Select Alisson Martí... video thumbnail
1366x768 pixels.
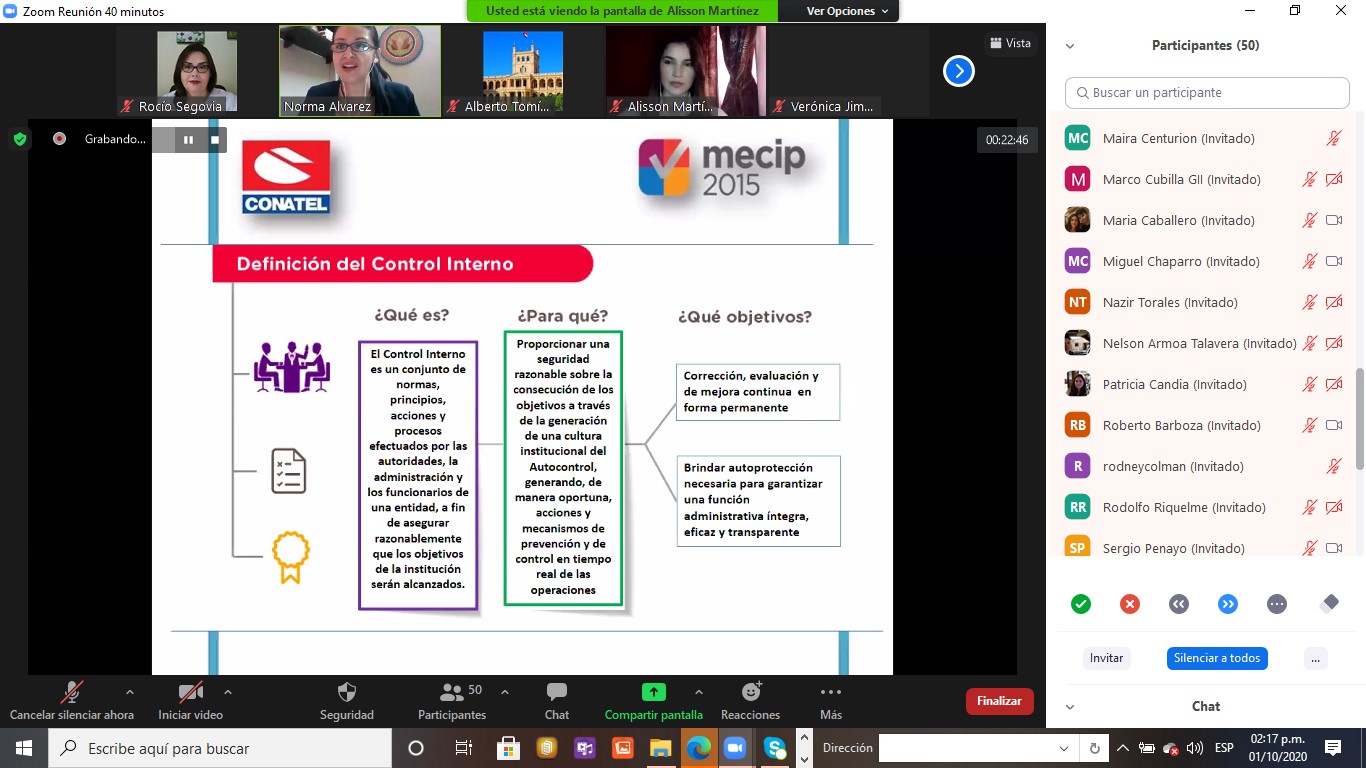pyautogui.click(x=686, y=71)
